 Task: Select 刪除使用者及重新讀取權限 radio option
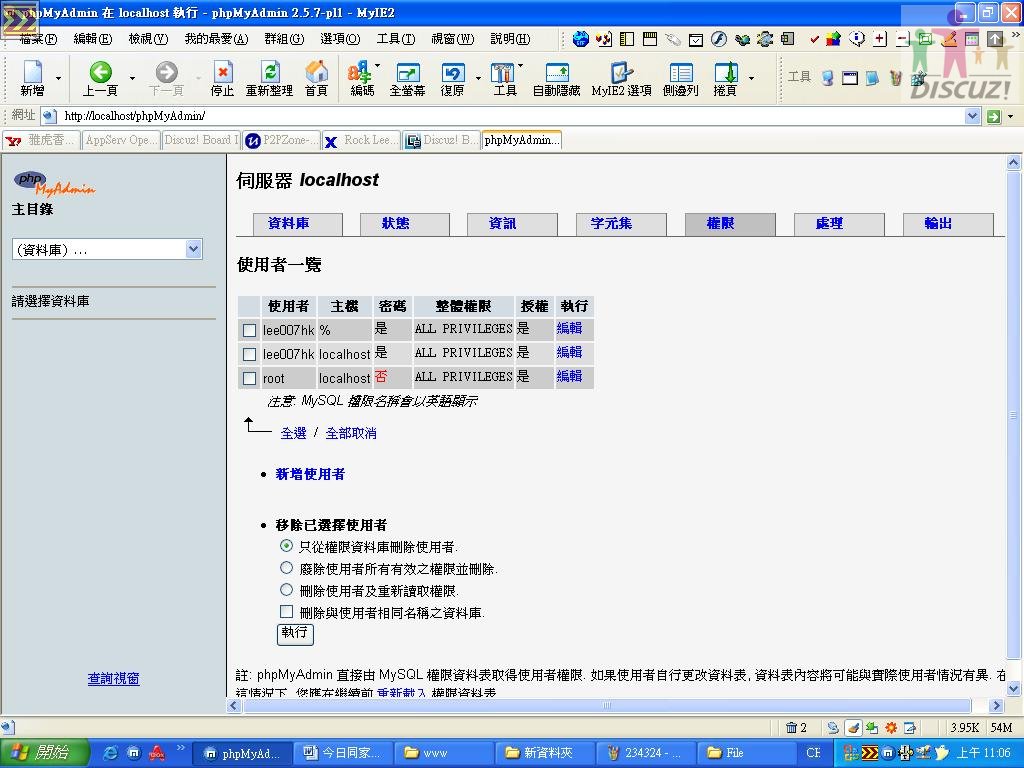pos(286,590)
